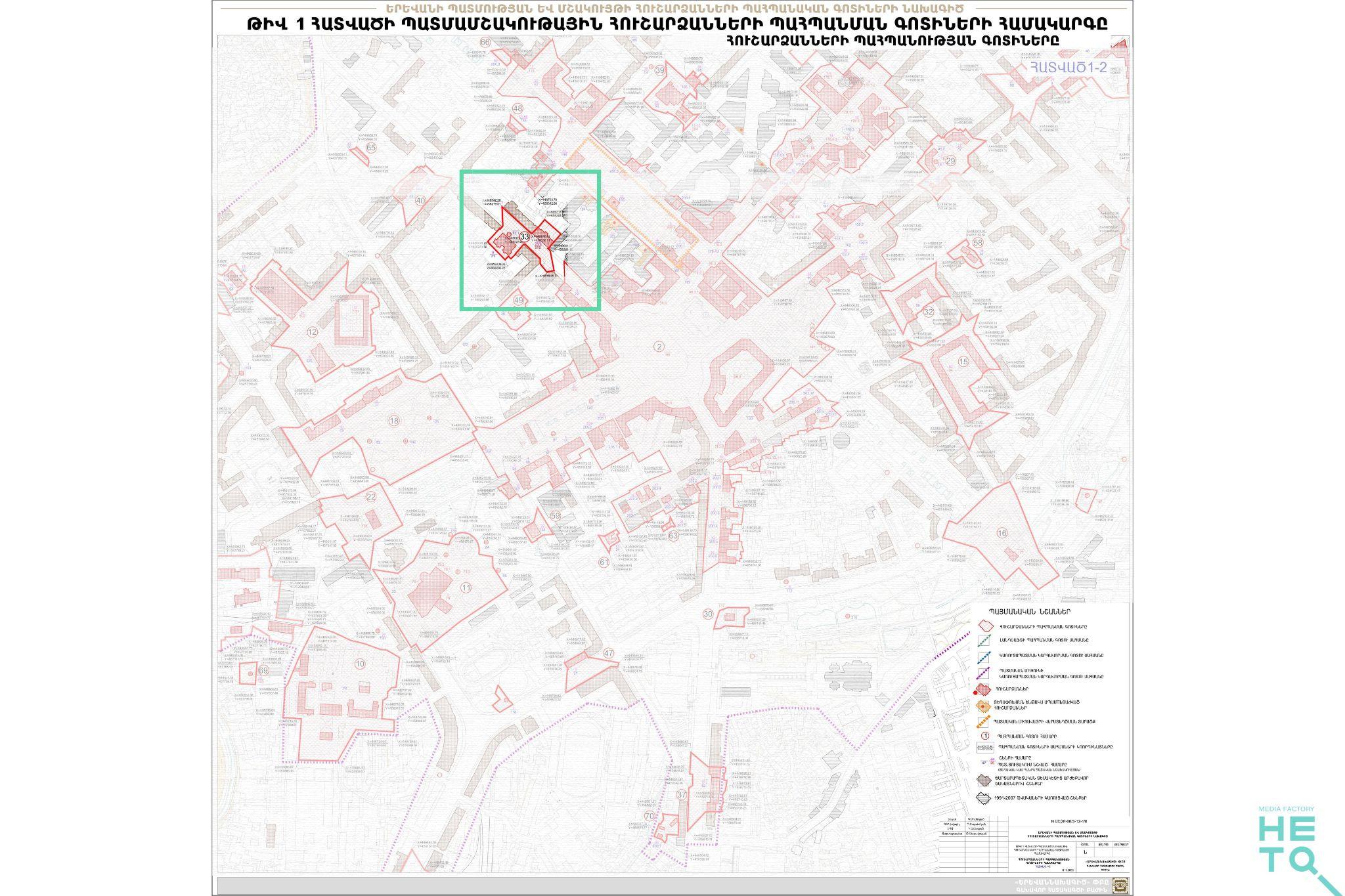Click the red zone outline legend symbol
This screenshot has height=896, width=1345.
984,627
